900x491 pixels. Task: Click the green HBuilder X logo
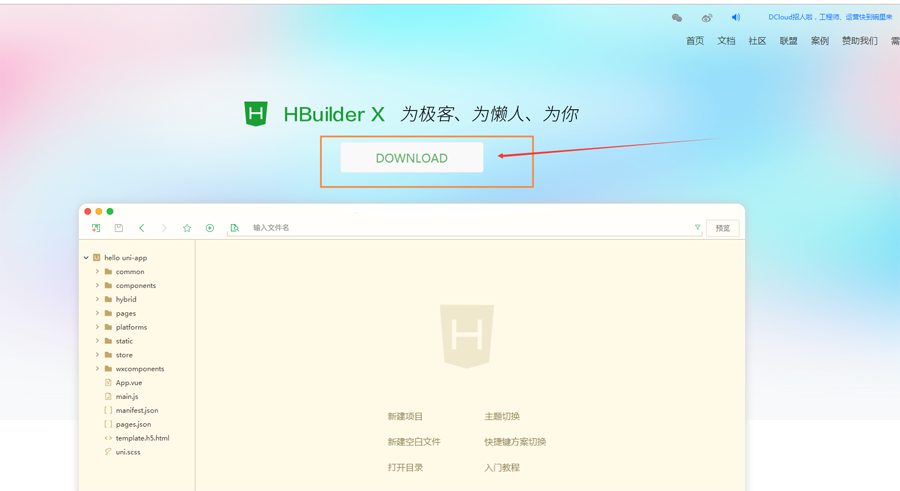(x=256, y=114)
